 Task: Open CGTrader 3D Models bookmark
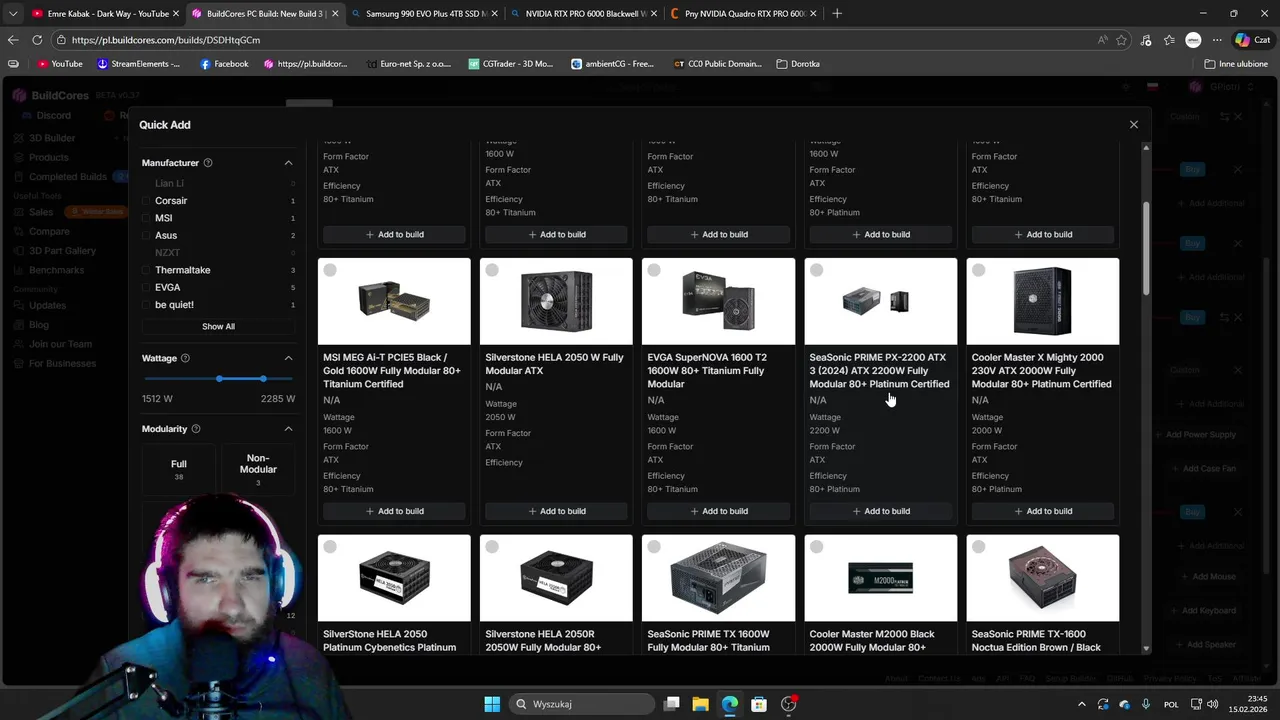click(510, 64)
